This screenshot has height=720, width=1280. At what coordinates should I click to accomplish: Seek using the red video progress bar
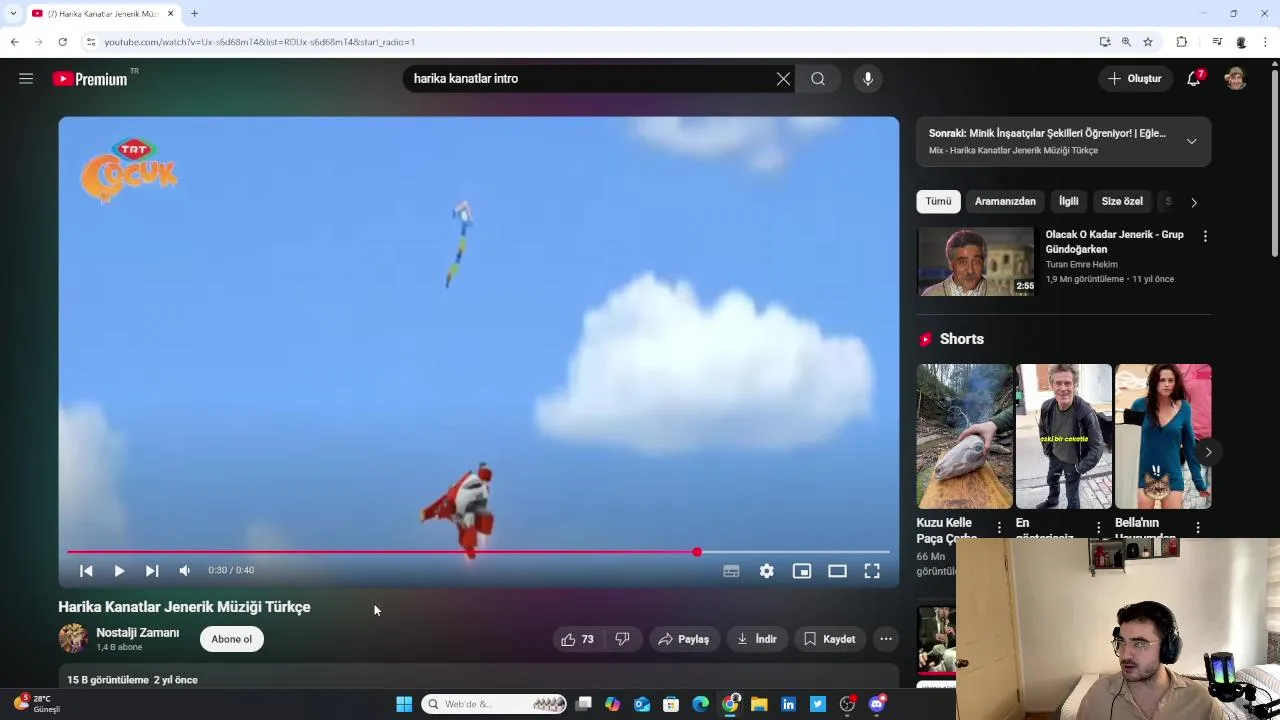pos(478,552)
